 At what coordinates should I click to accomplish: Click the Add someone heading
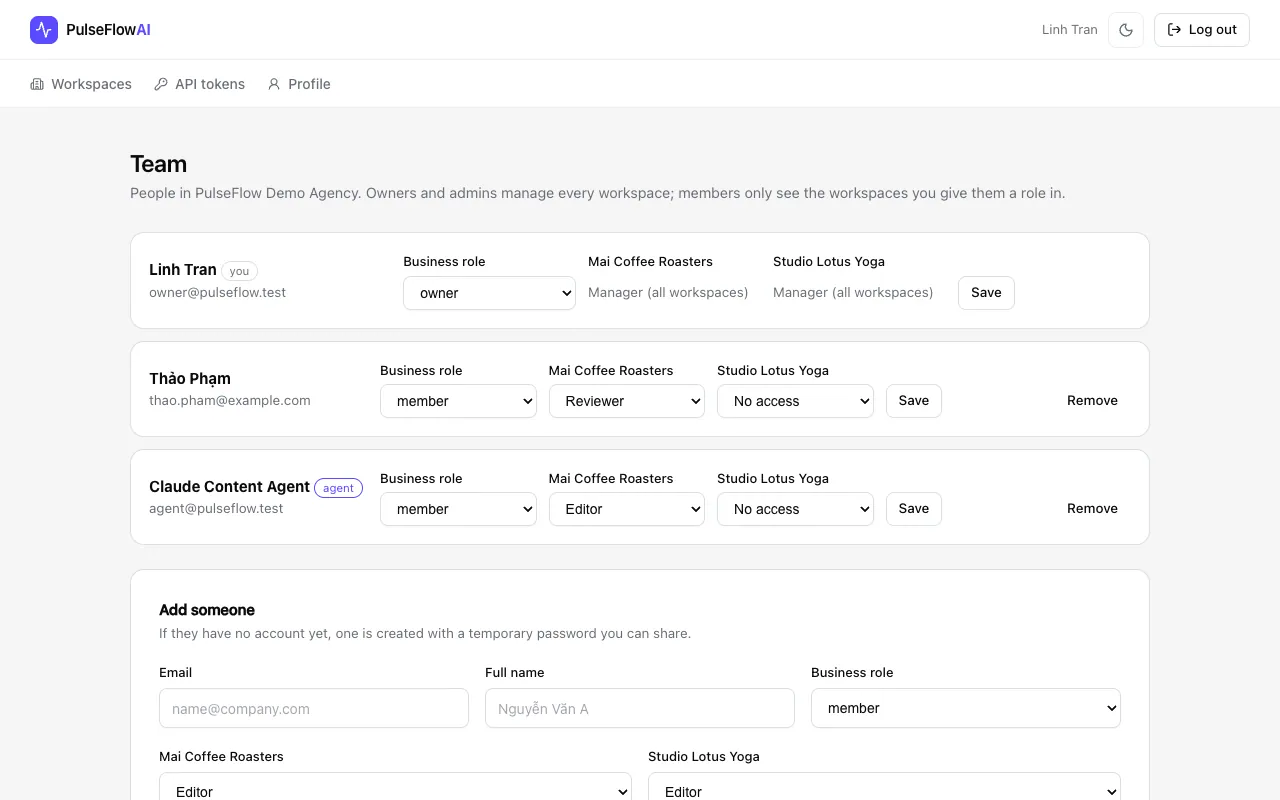(x=207, y=610)
